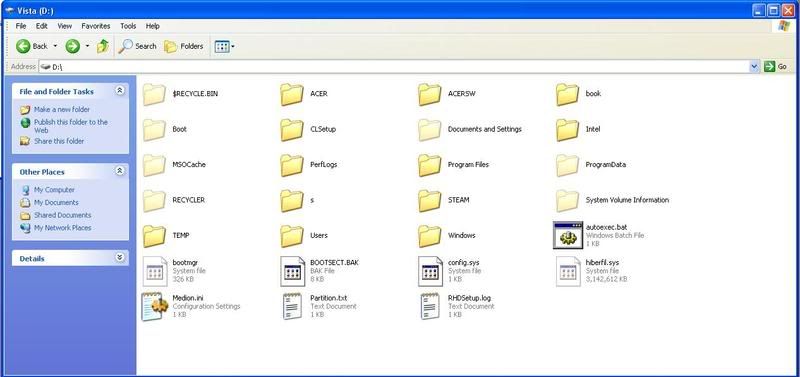Select the ACER folder icon
This screenshot has height=377, width=800.
tap(292, 94)
